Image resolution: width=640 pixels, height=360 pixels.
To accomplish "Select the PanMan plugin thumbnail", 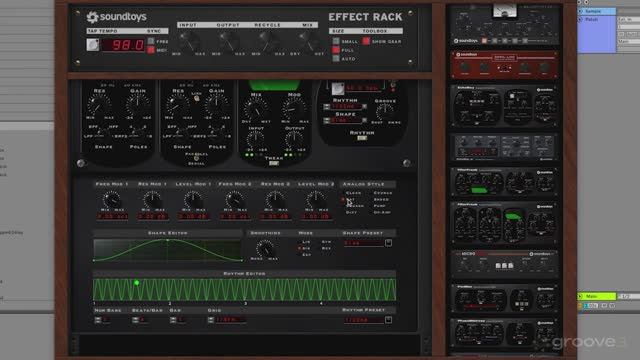I will pos(504,298).
